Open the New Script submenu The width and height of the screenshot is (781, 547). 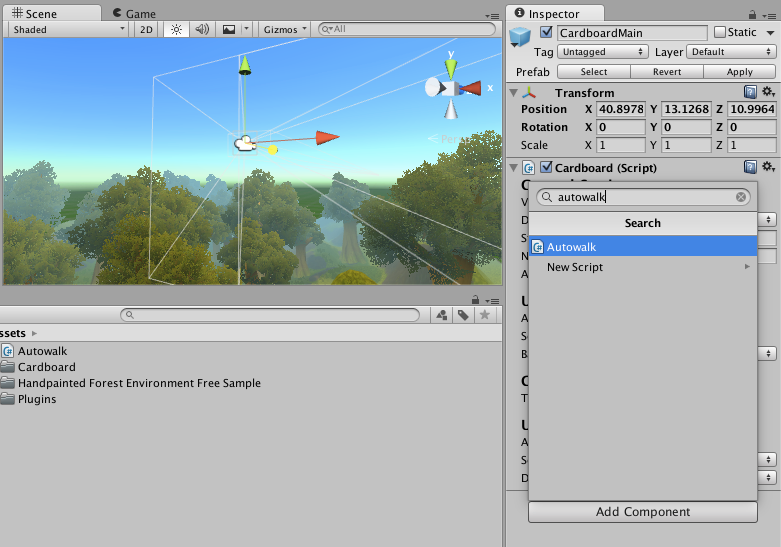point(643,267)
